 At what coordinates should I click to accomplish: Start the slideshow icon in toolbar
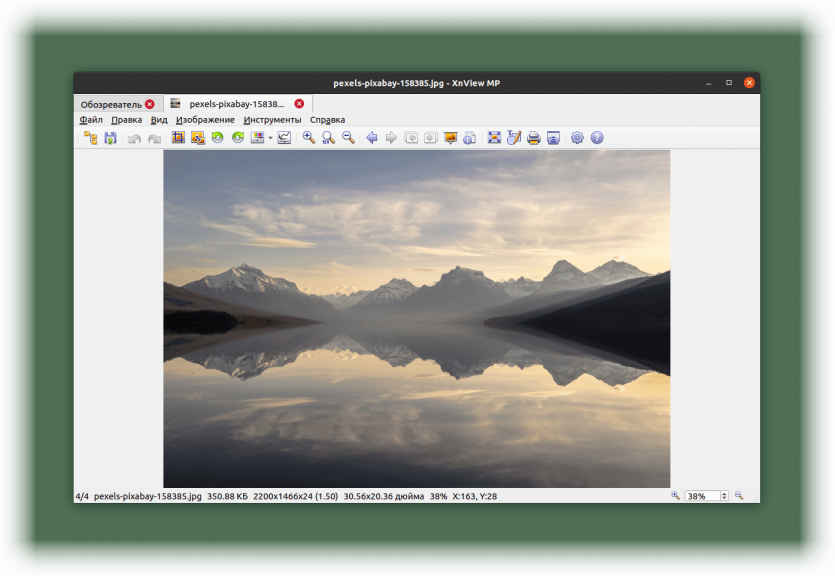451,138
